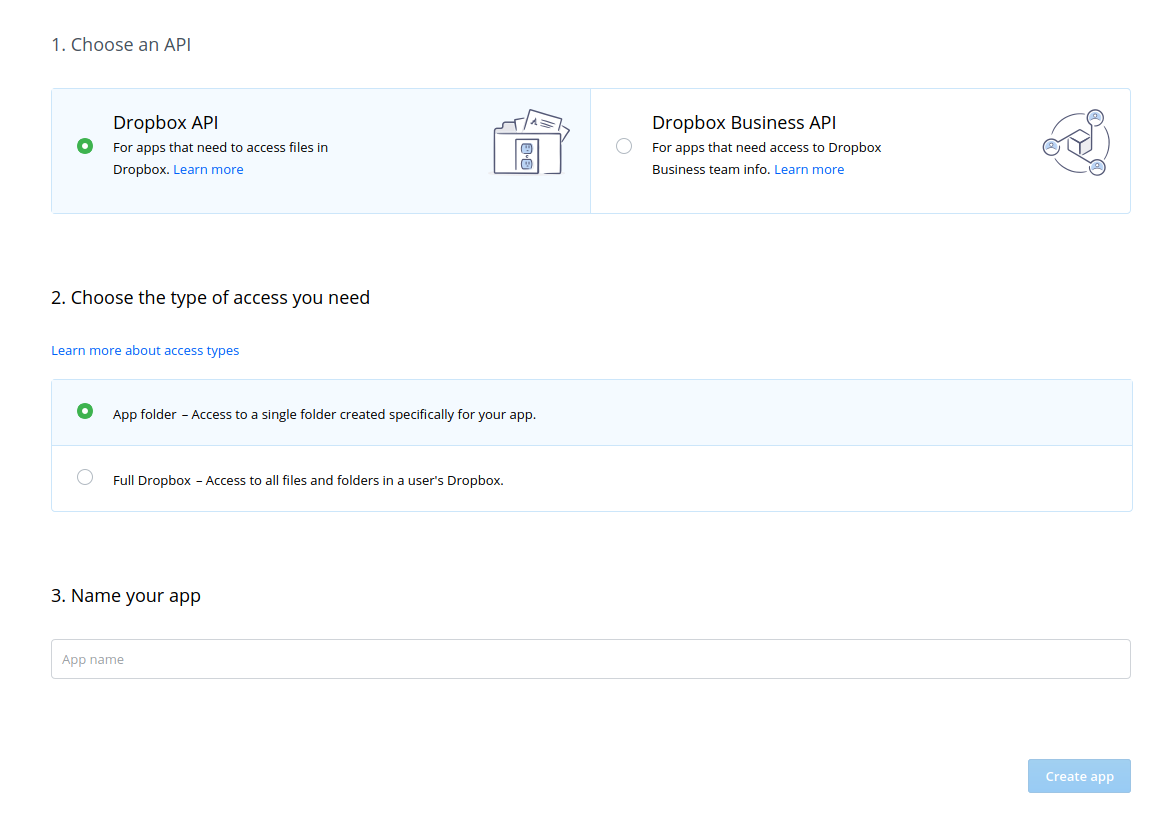Click the Create app button

(x=1079, y=776)
